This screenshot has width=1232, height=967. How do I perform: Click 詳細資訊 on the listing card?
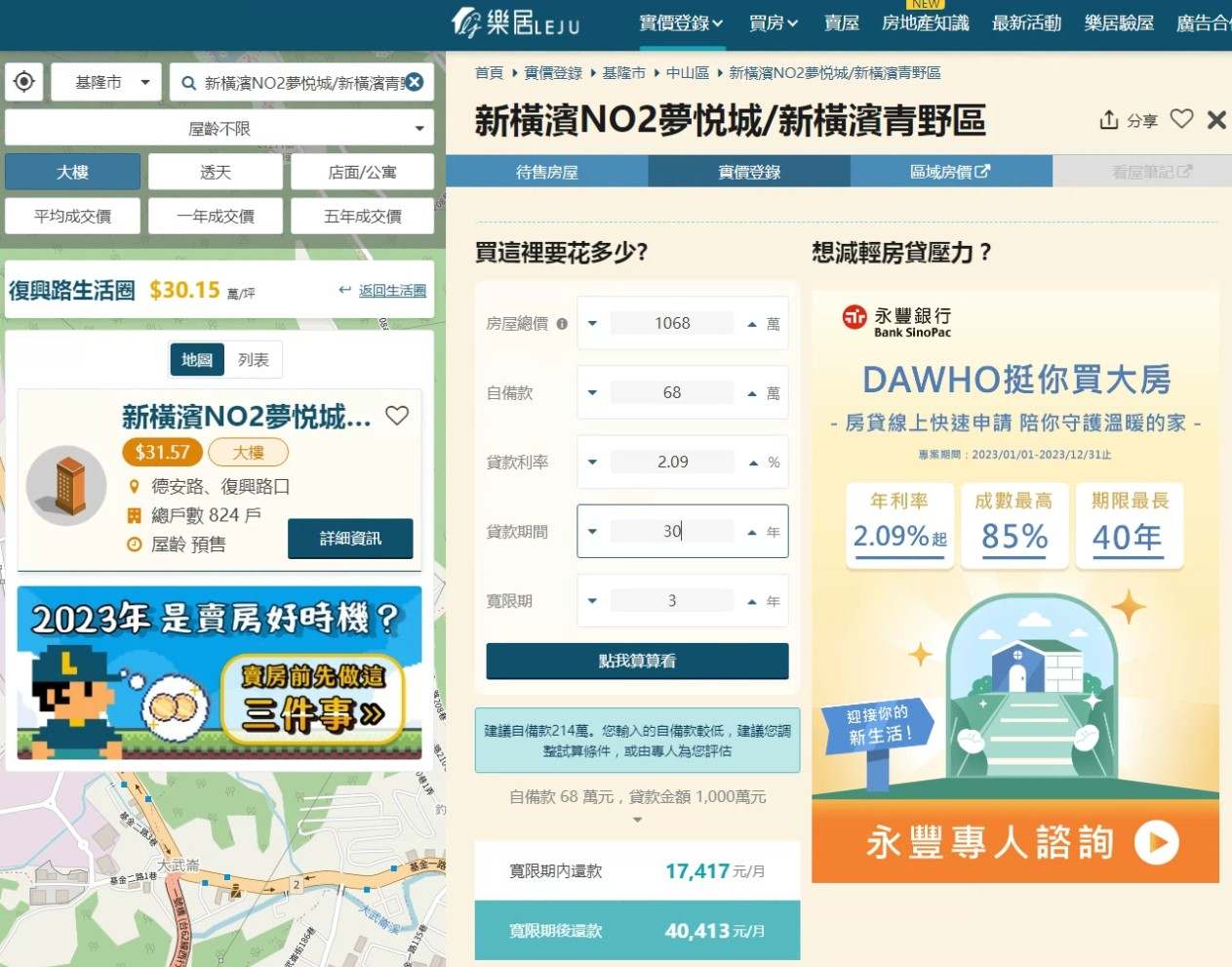coord(350,538)
